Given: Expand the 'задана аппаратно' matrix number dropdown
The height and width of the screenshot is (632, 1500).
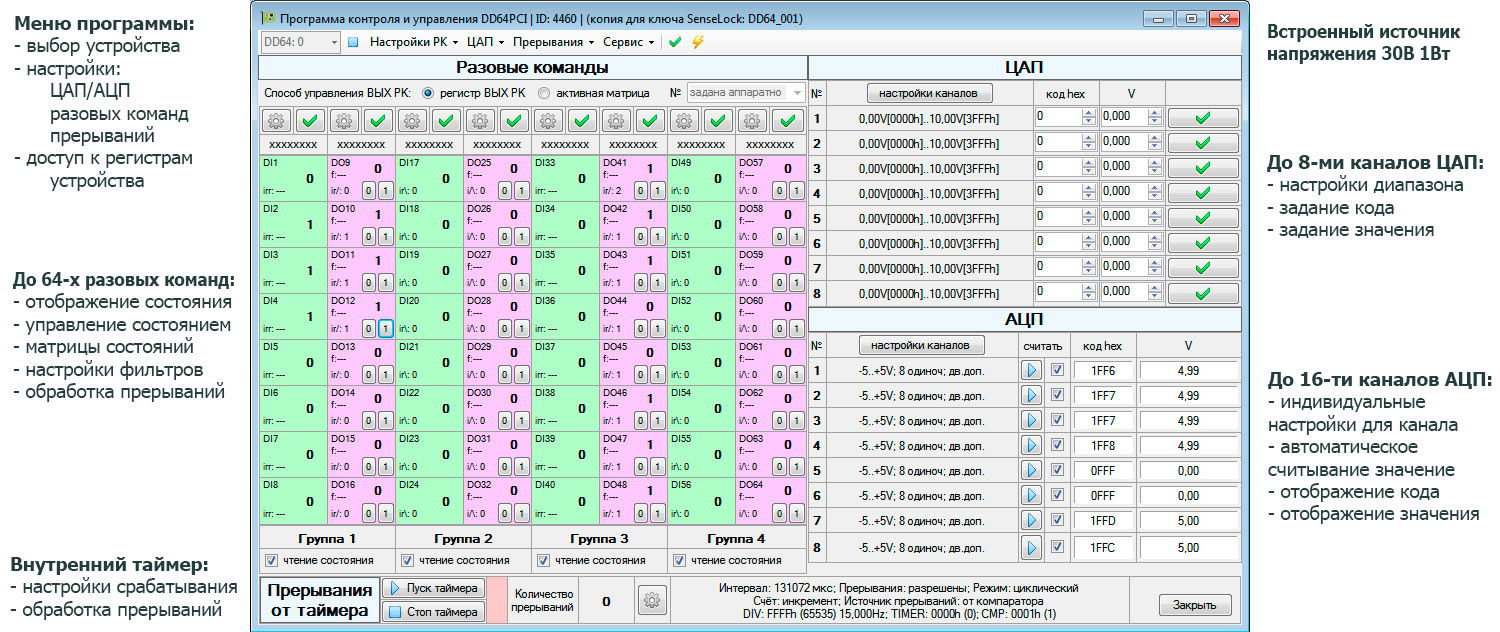Looking at the screenshot, I should 796,93.
